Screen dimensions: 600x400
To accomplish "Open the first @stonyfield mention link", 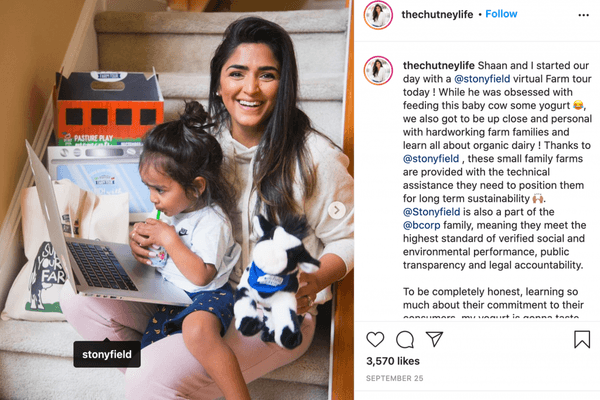I will (x=482, y=79).
